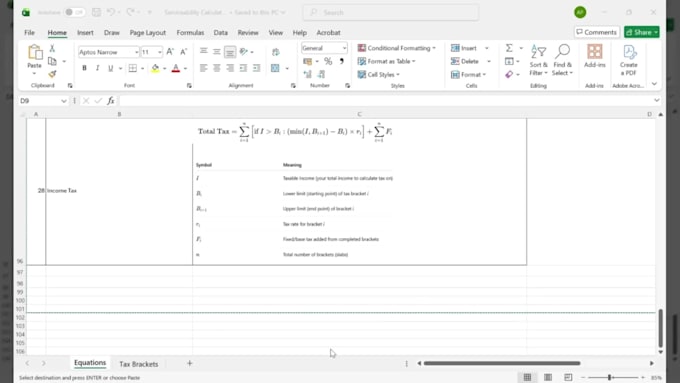Image resolution: width=680 pixels, height=383 pixels.
Task: Switch to Page Layout view icon
Action: pyautogui.click(x=548, y=377)
